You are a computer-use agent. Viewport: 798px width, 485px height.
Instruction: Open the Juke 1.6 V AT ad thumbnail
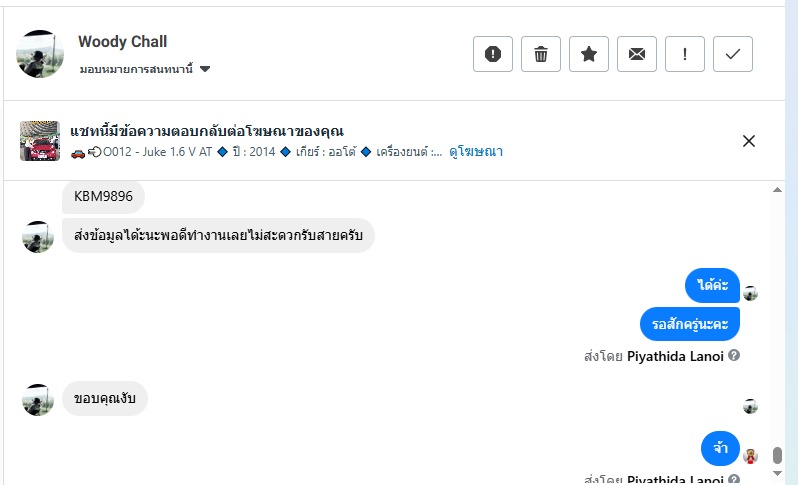pyautogui.click(x=40, y=141)
